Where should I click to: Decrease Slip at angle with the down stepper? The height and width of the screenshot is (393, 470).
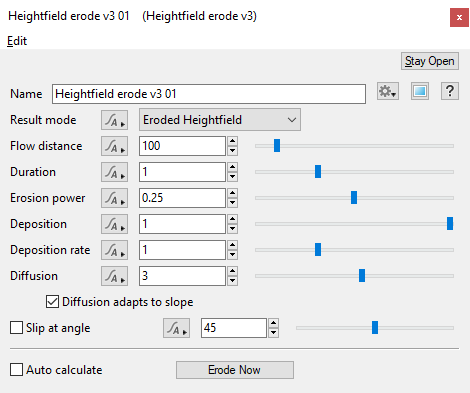coord(274,333)
